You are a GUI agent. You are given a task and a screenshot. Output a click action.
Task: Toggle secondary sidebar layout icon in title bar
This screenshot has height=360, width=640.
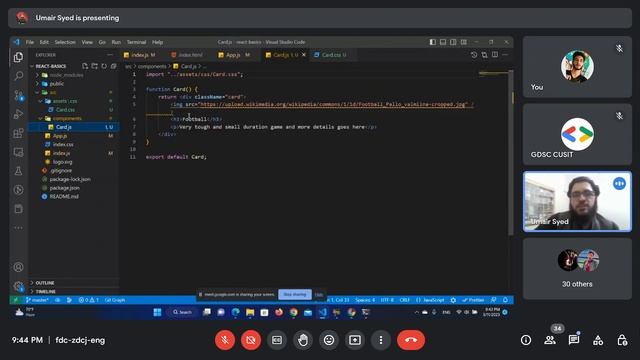pyautogui.click(x=453, y=42)
